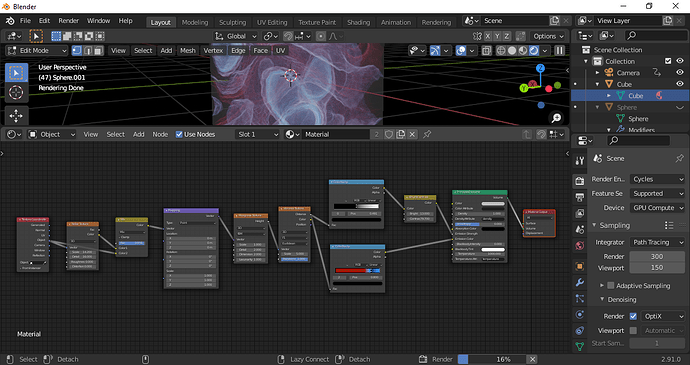
Task: Open the Mesh menu in viewport header
Action: click(x=187, y=51)
